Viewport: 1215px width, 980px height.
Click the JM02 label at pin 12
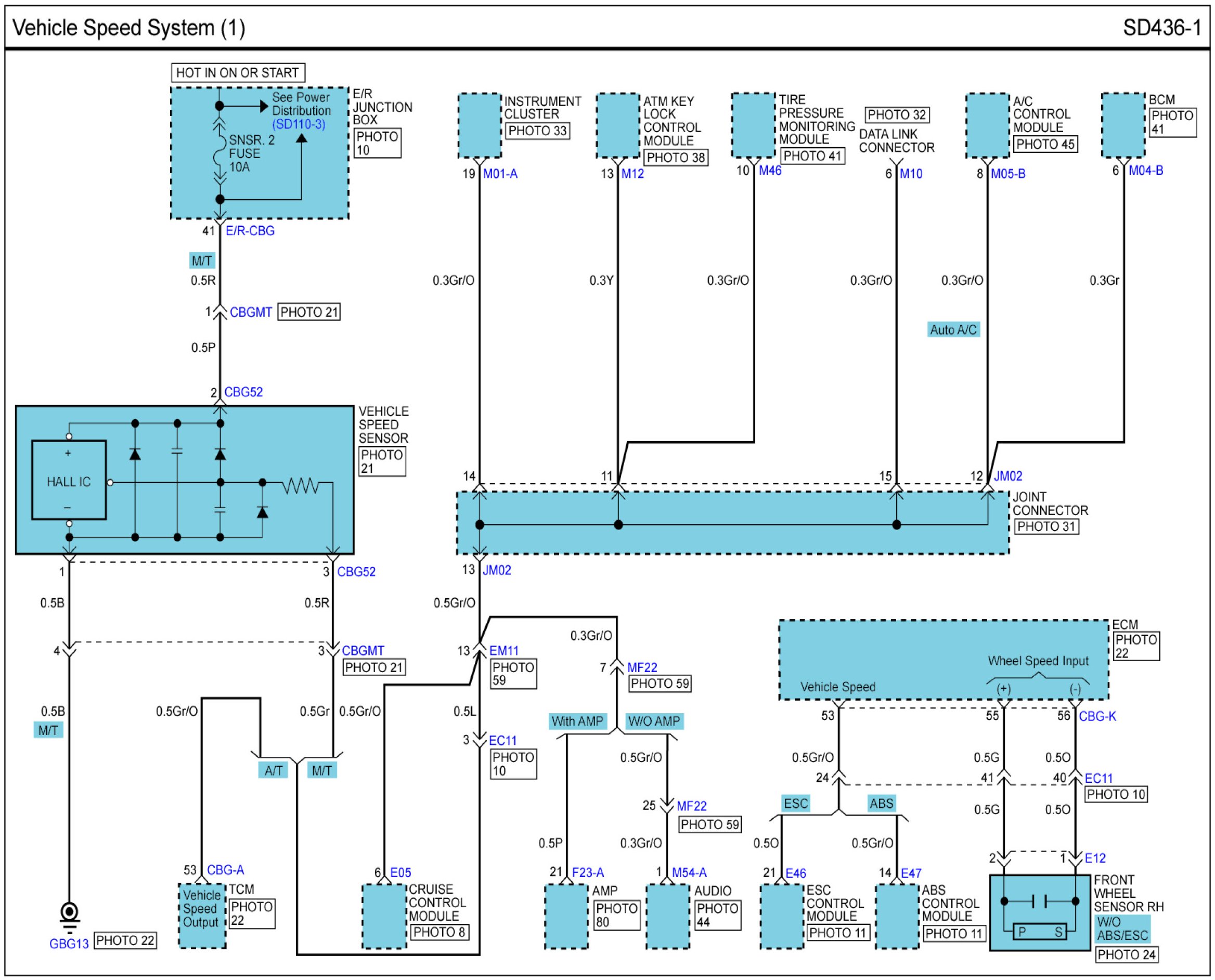1007,476
